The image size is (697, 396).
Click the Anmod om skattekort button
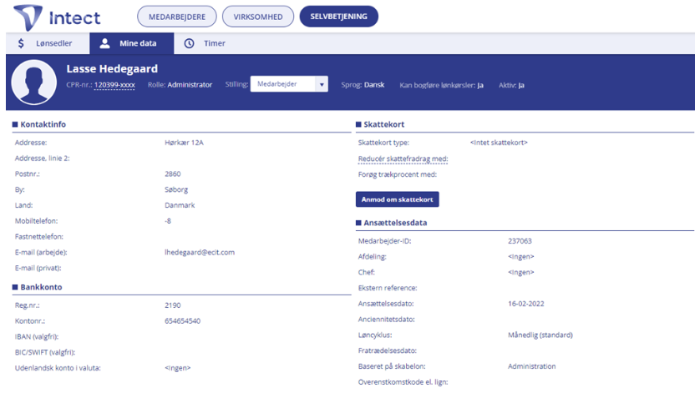pos(397,200)
